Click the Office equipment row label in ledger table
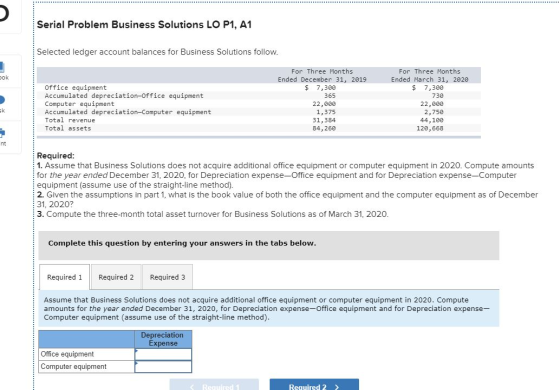Image resolution: width=560 pixels, height=390 pixels. 76,88
